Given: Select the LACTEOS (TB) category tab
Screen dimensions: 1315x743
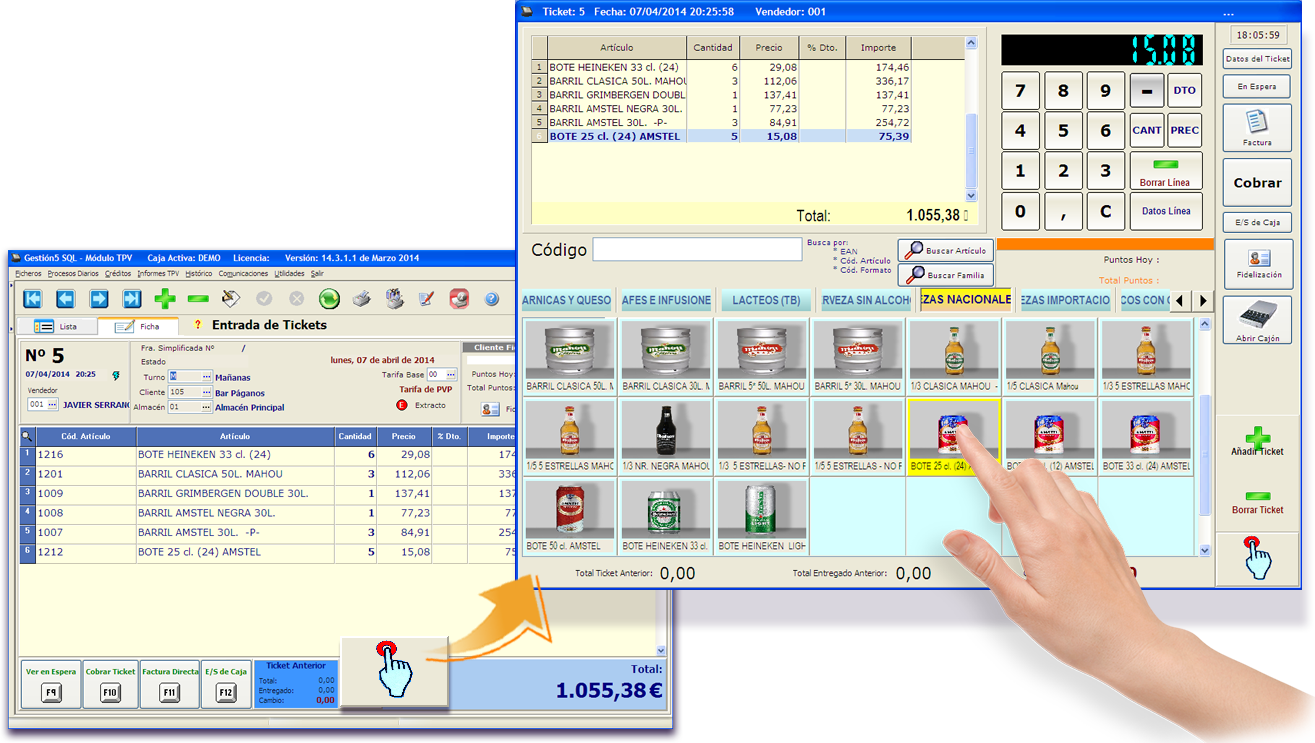Looking at the screenshot, I should [x=765, y=300].
